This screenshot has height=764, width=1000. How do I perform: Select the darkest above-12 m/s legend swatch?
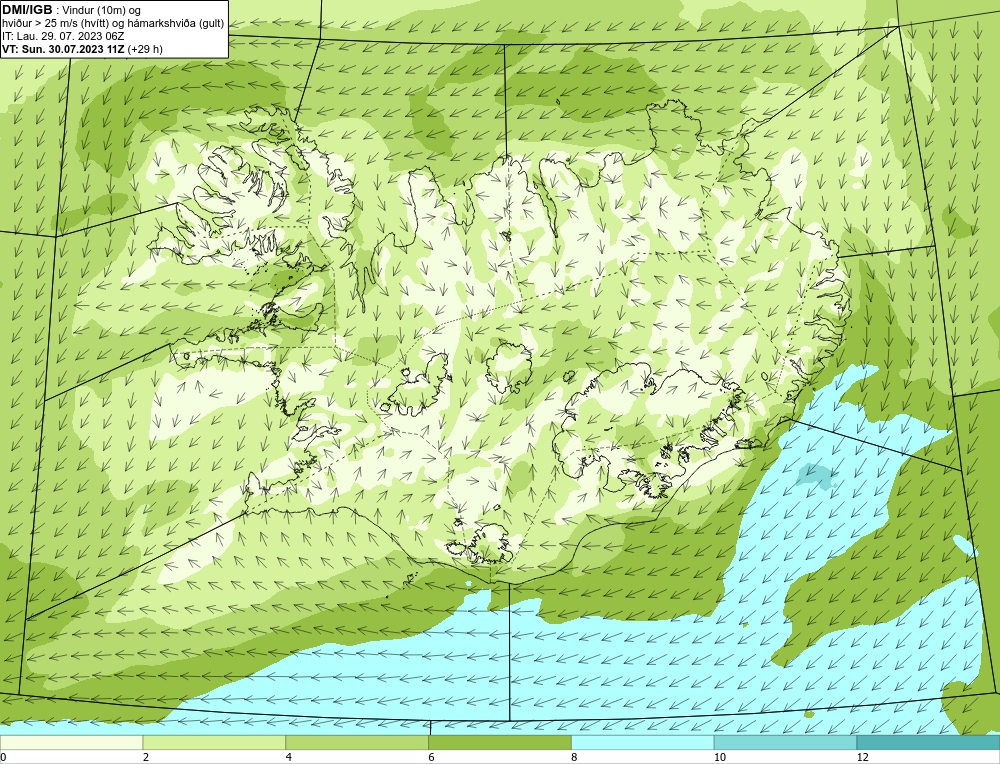coord(929,743)
